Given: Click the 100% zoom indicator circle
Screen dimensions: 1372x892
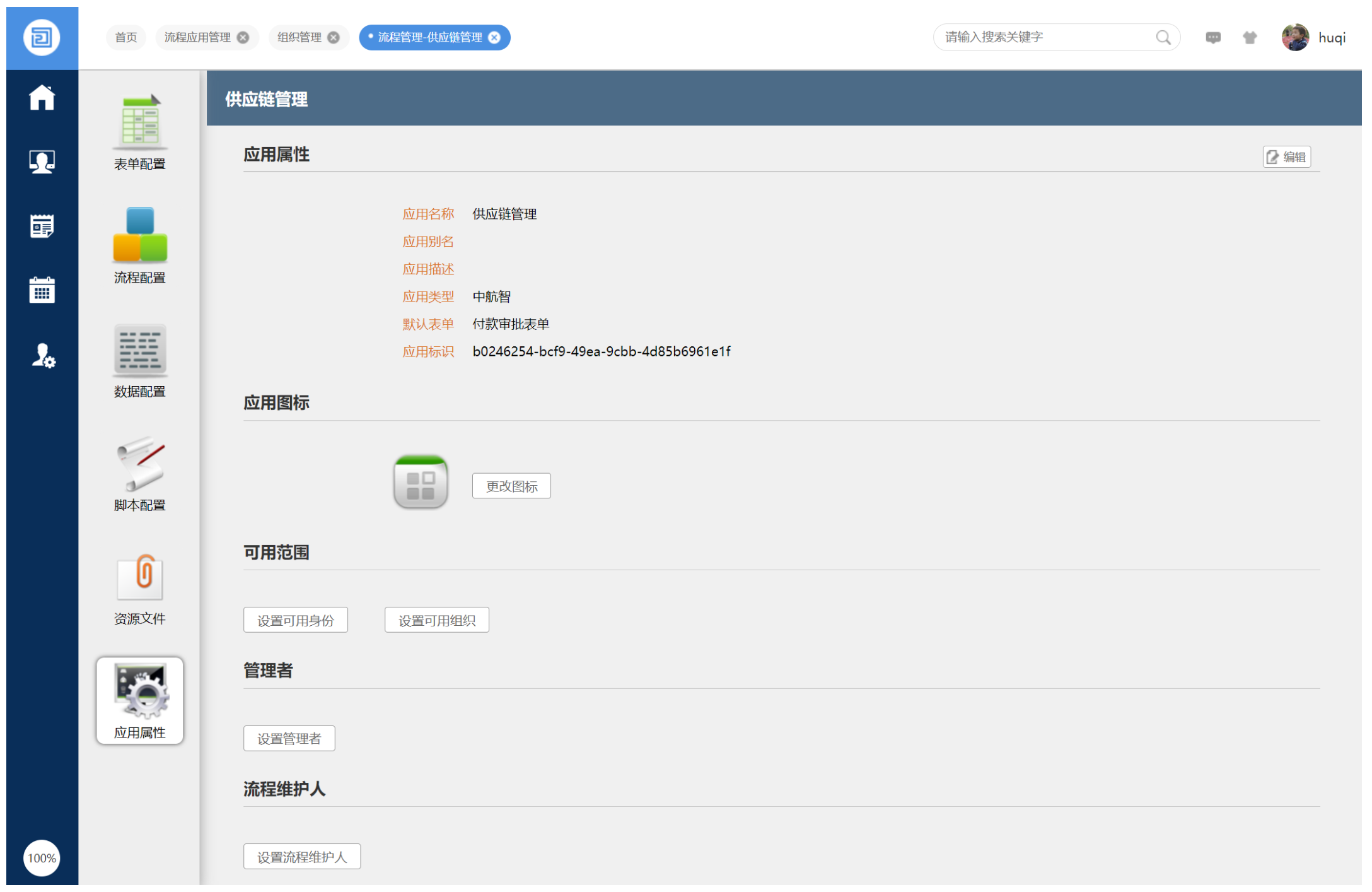Looking at the screenshot, I should click(42, 858).
